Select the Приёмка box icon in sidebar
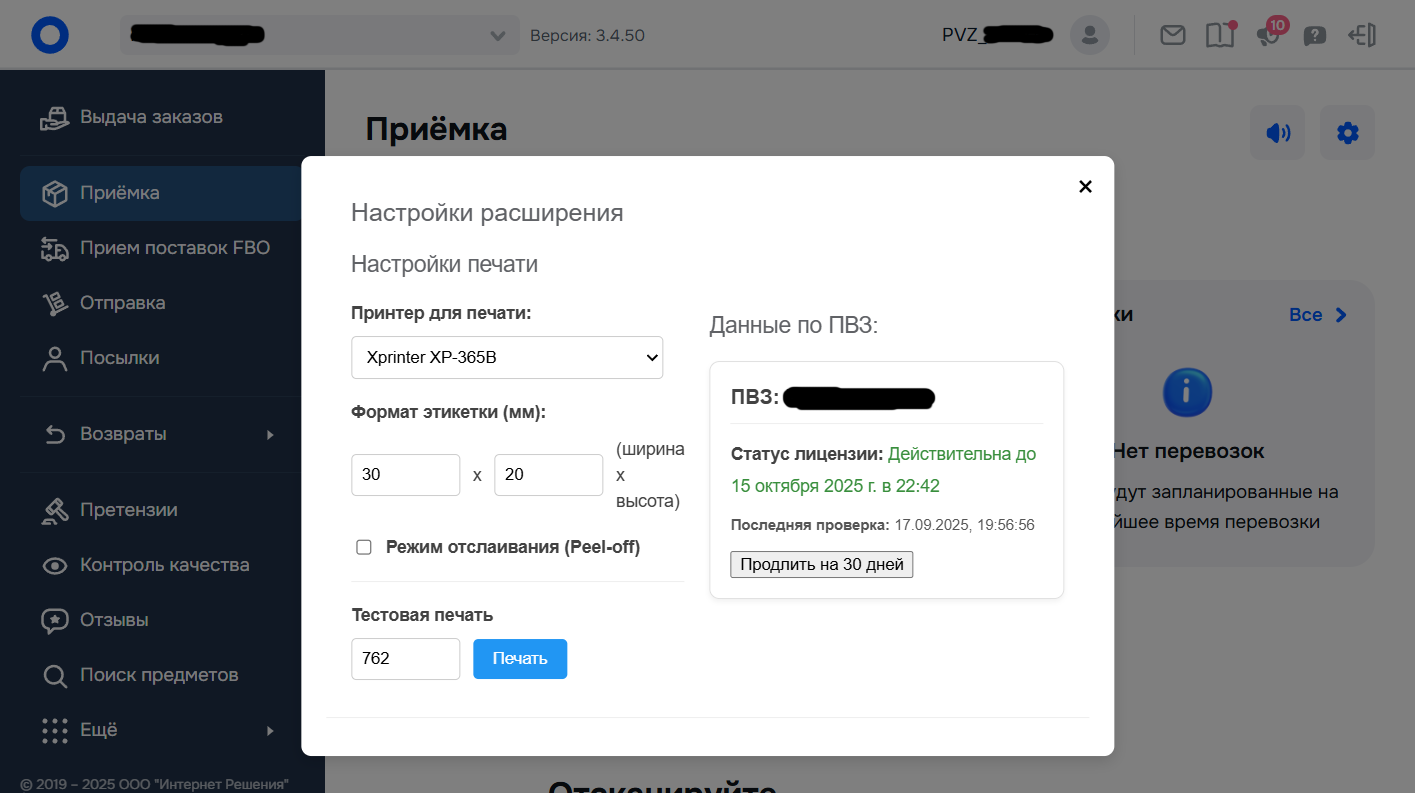This screenshot has width=1415, height=793. 55,192
